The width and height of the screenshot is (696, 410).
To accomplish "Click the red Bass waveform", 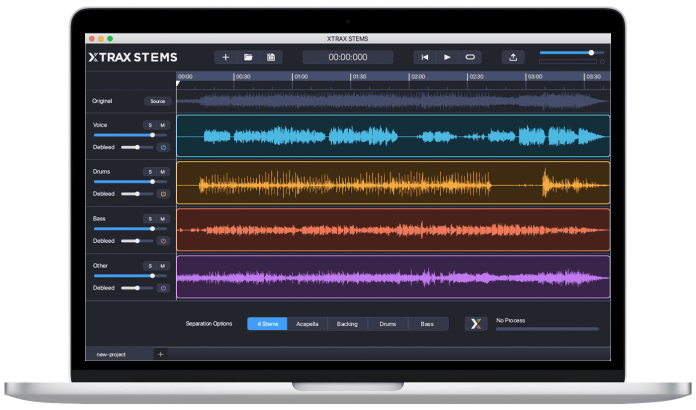I will click(393, 230).
